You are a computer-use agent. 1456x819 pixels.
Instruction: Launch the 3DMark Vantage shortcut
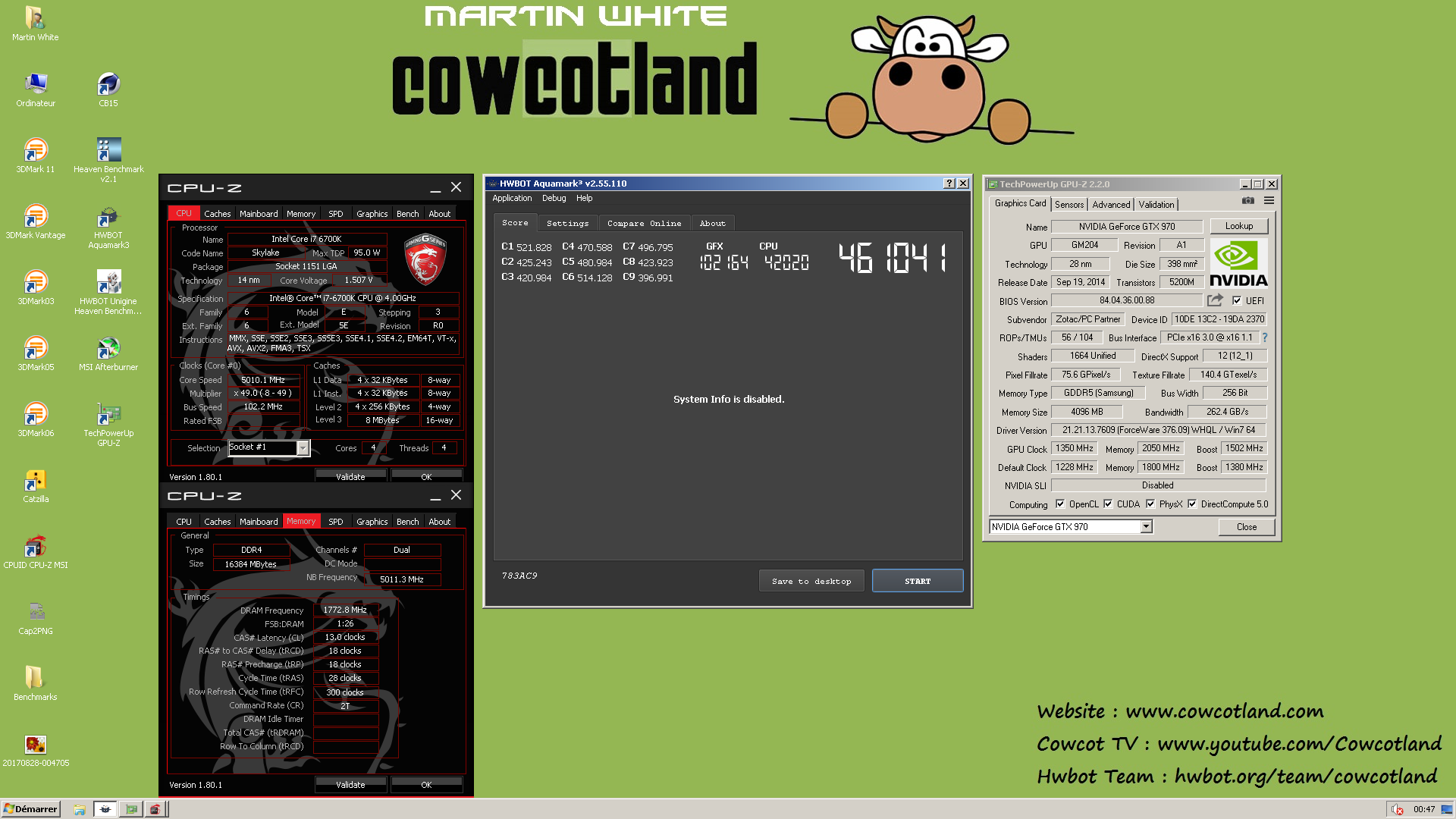pos(36,221)
